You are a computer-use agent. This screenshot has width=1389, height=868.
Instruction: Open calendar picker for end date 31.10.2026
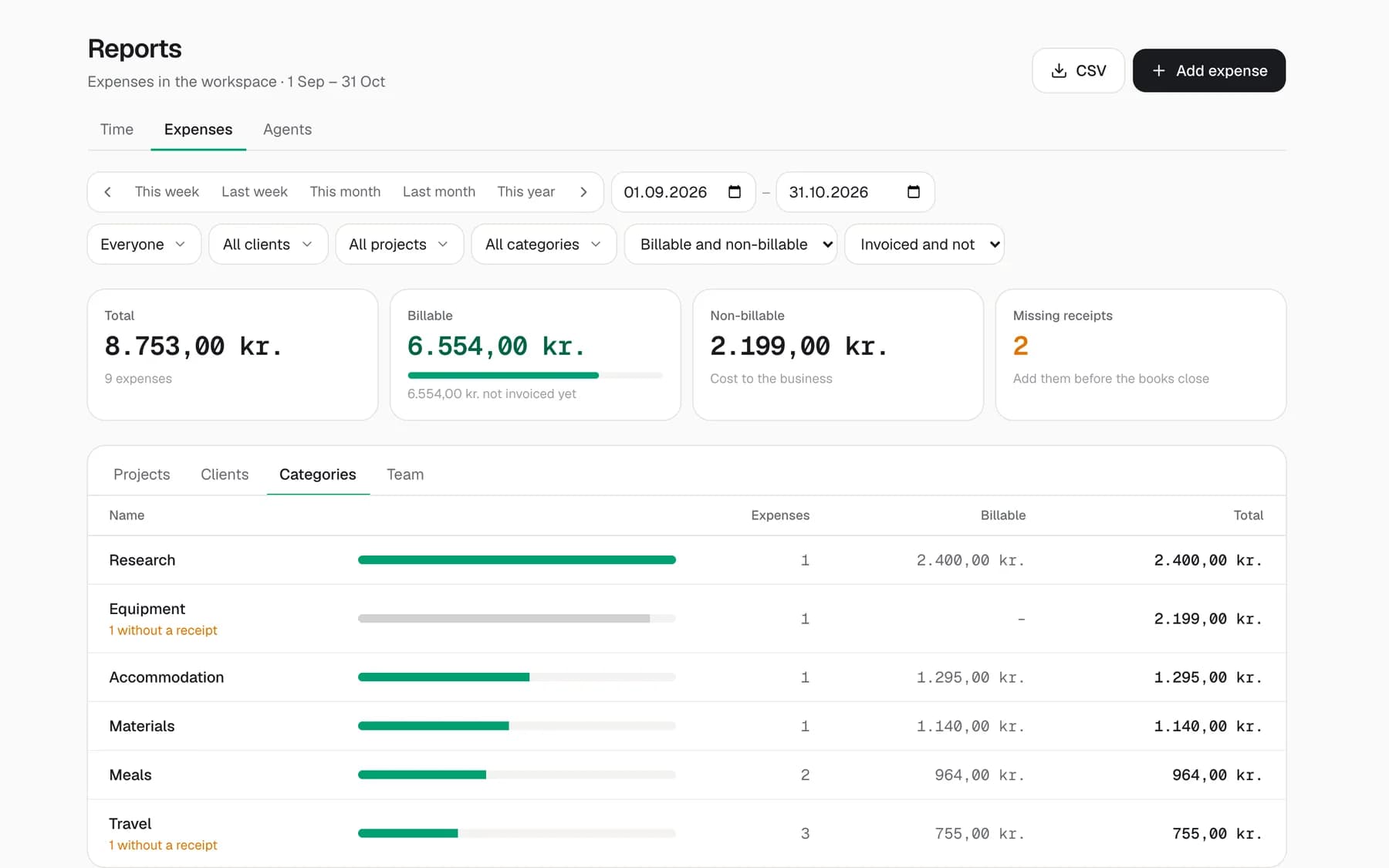point(914,192)
